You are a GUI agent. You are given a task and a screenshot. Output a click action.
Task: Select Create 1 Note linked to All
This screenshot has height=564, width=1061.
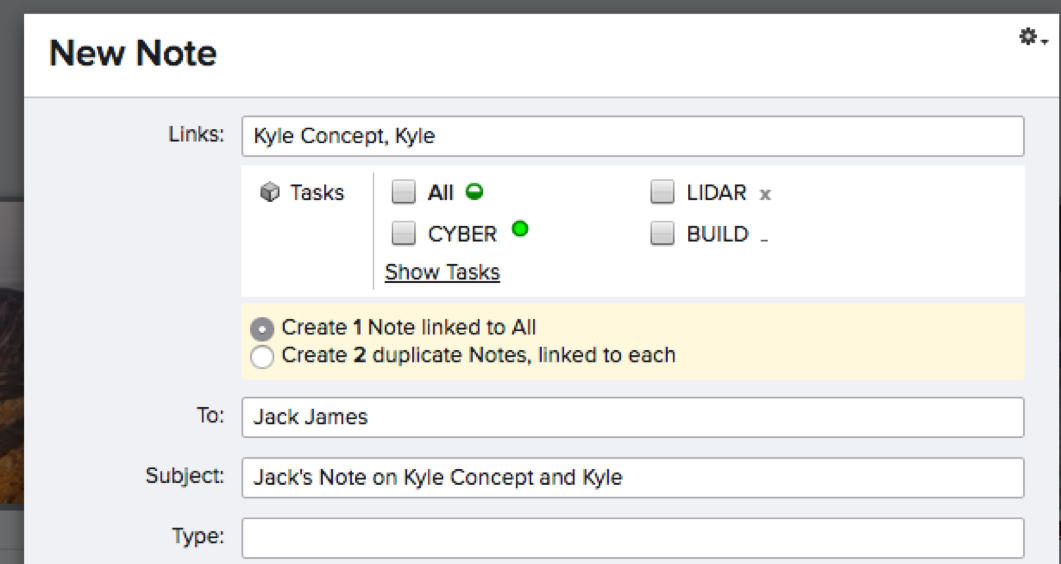click(262, 329)
